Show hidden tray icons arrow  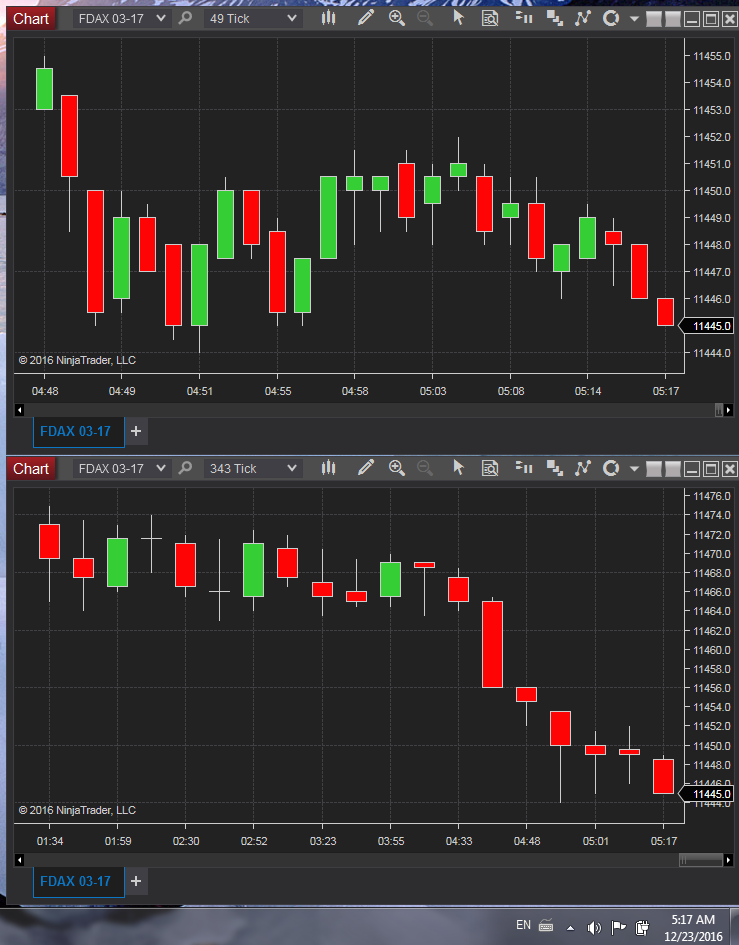coord(570,928)
